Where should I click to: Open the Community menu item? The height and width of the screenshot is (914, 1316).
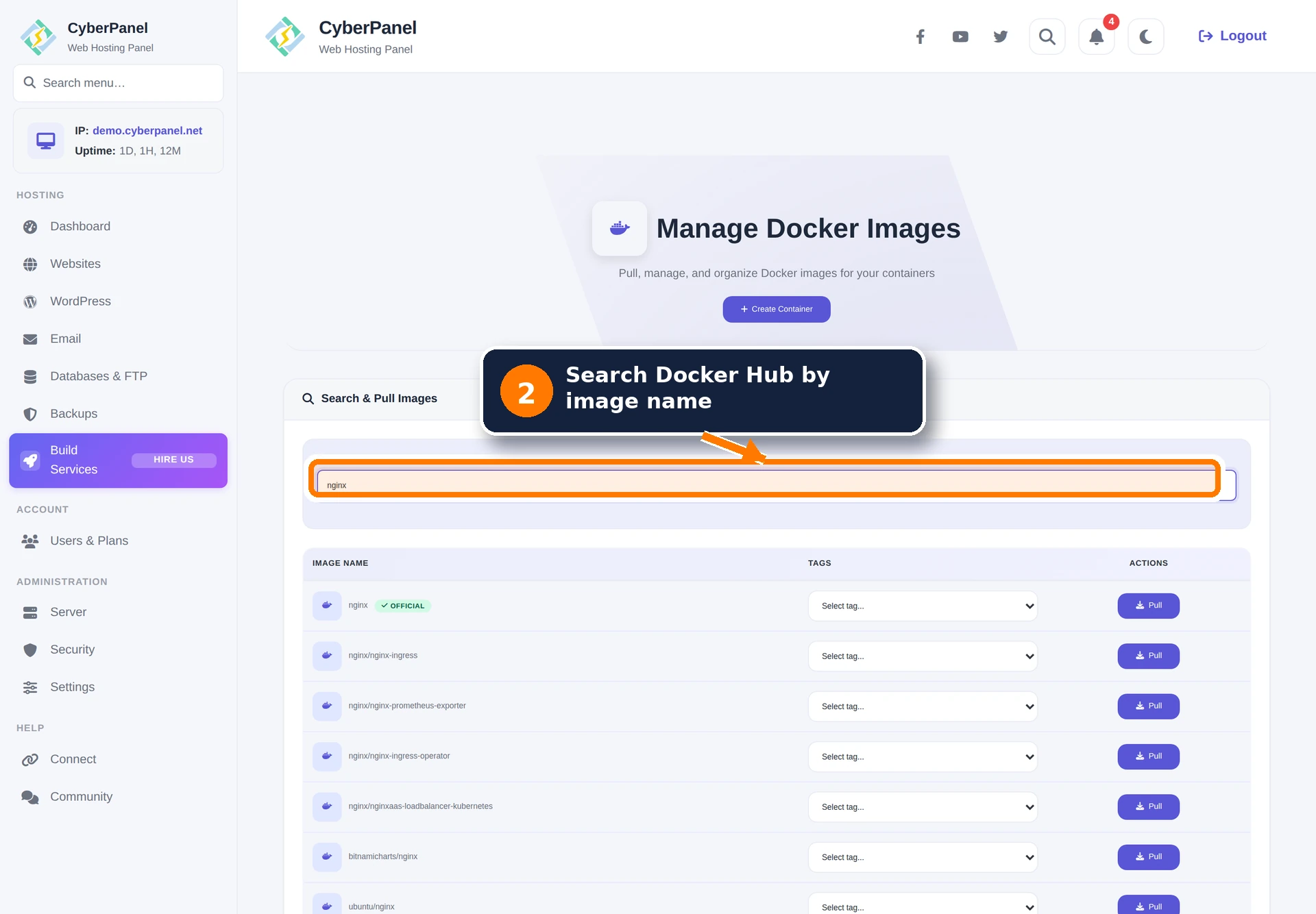[118, 797]
